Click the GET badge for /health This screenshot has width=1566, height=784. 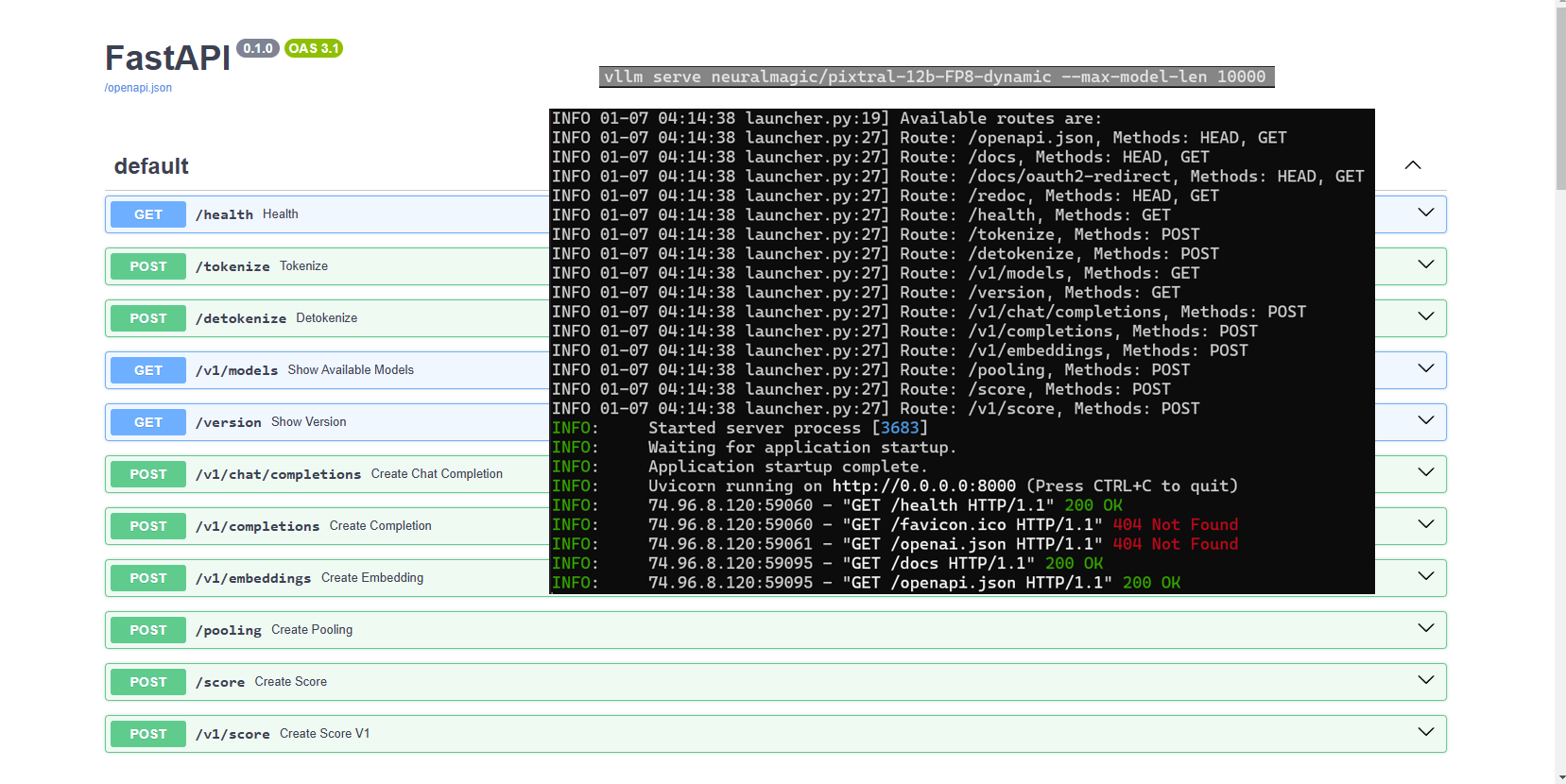(x=148, y=214)
